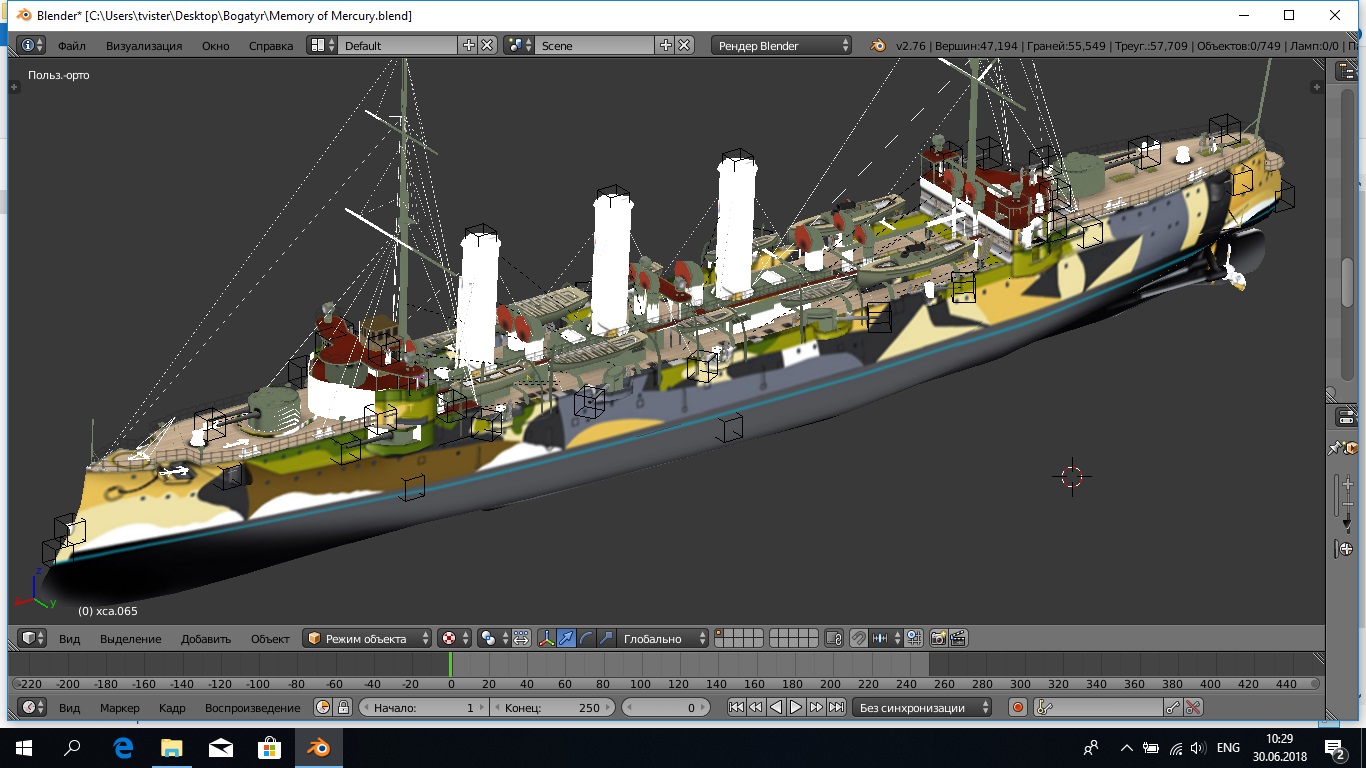
Task: Click the OpenGL render image camera icon
Action: tap(938, 638)
